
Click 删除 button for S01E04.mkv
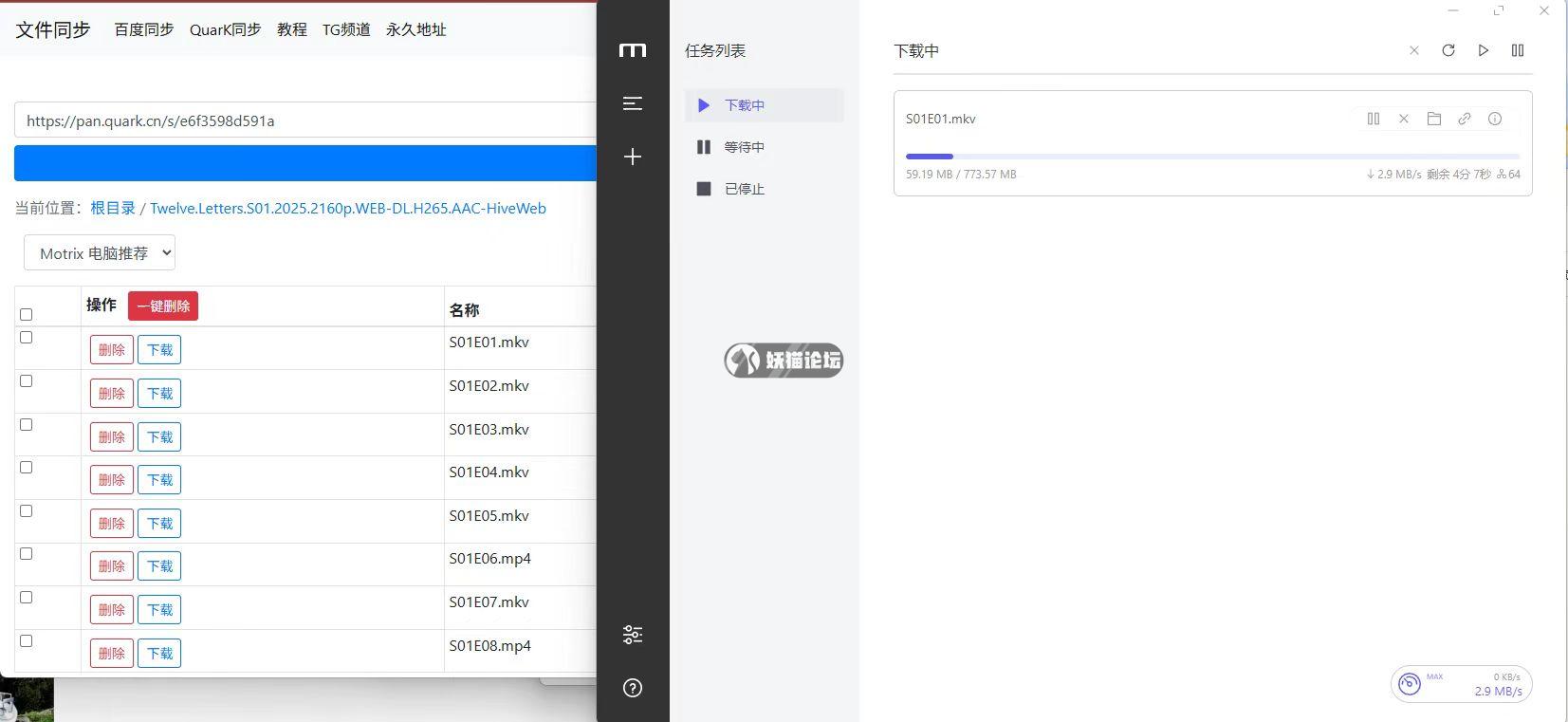[x=112, y=479]
